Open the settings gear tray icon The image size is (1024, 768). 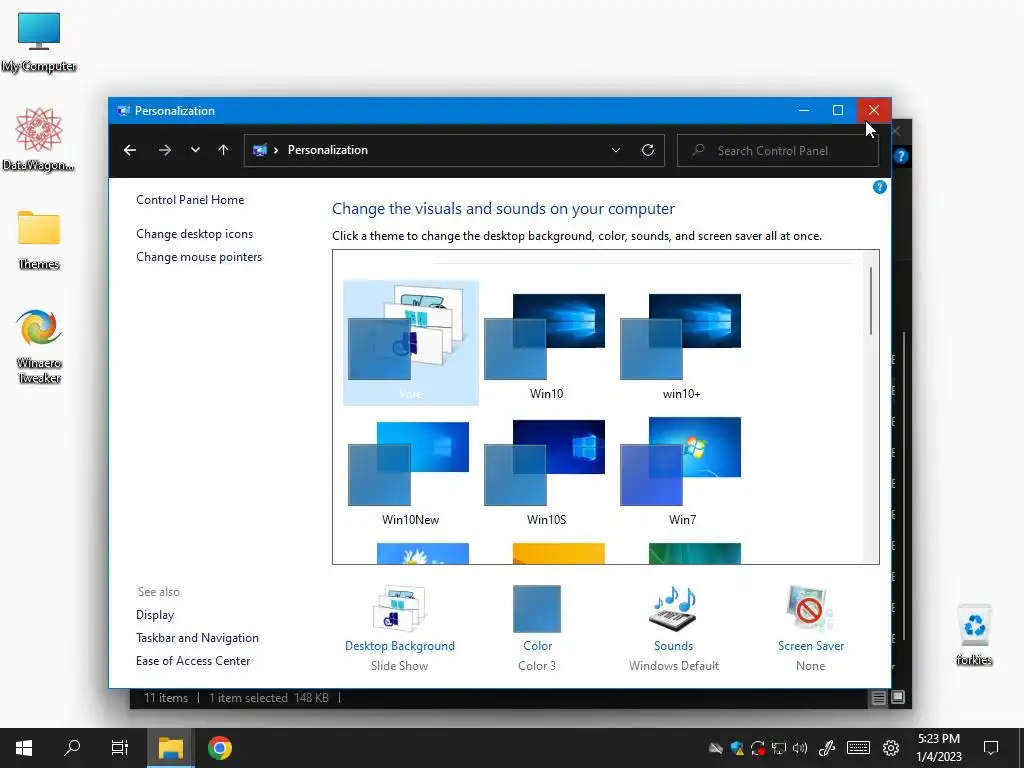[x=891, y=748]
